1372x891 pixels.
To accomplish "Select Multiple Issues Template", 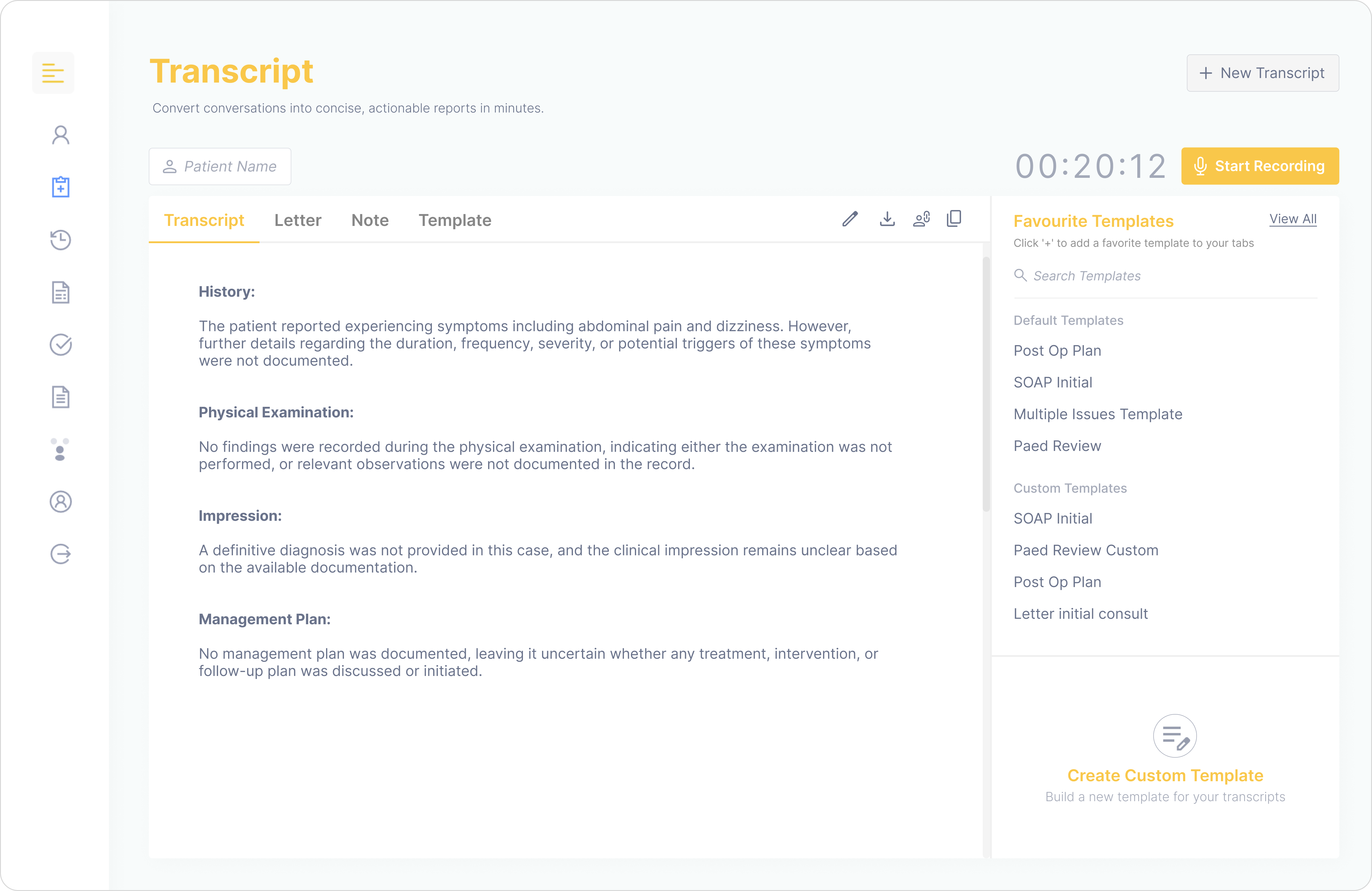I will (x=1098, y=414).
